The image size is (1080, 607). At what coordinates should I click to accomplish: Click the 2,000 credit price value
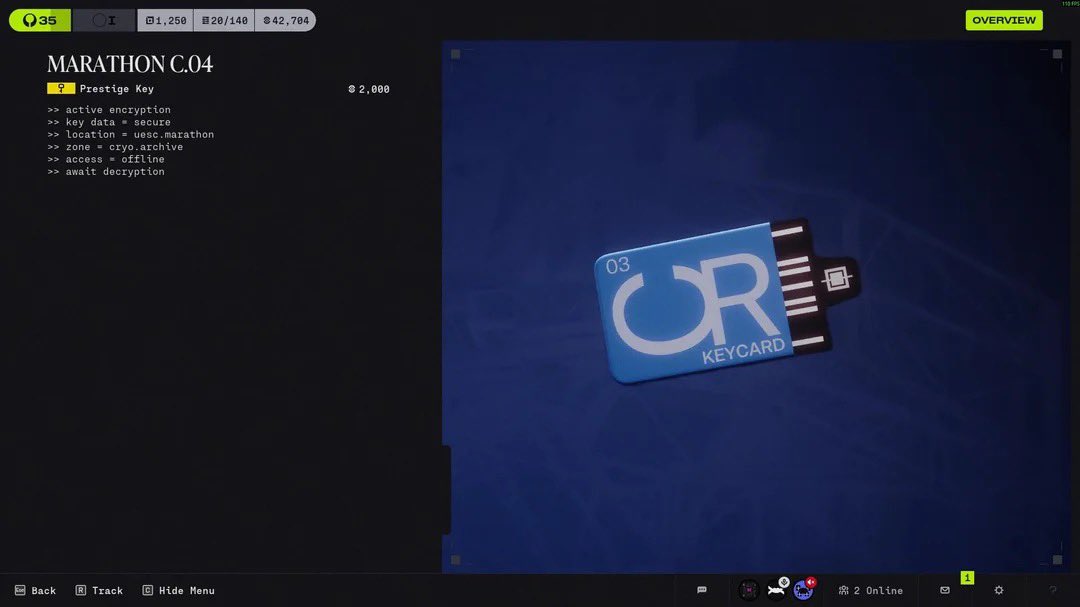(368, 89)
